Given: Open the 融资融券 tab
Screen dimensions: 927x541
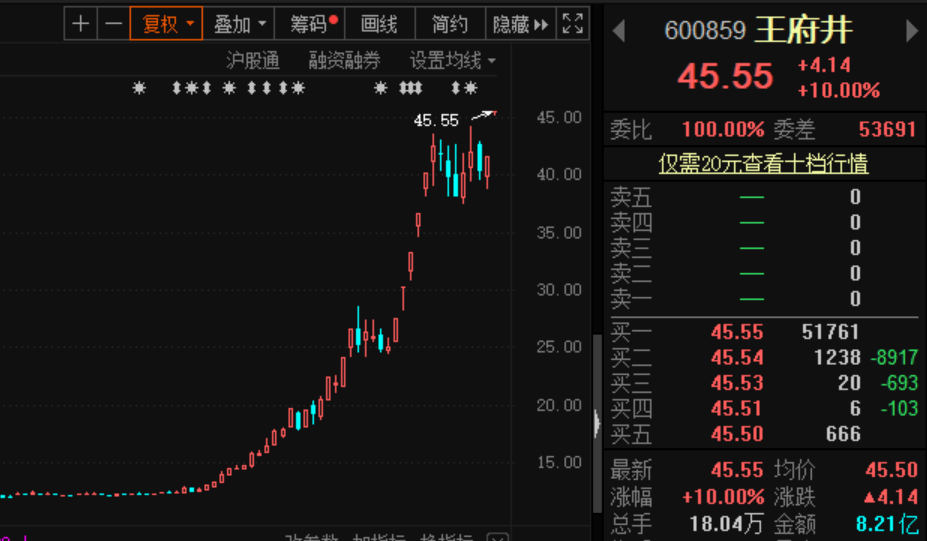Looking at the screenshot, I should click(x=344, y=60).
